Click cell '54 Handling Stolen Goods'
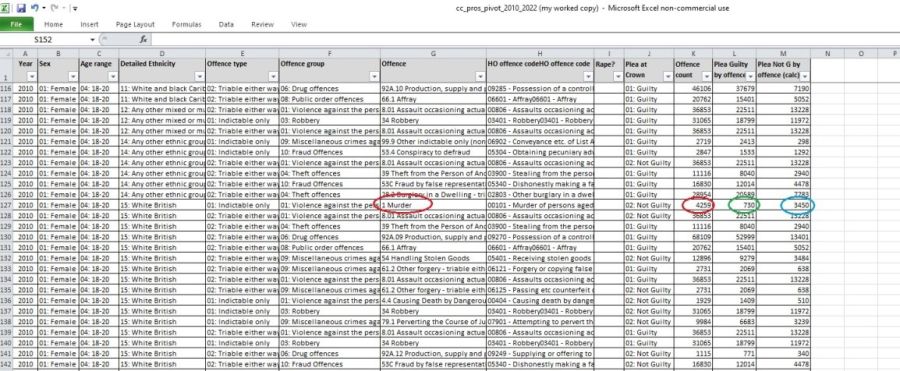 coord(433,258)
